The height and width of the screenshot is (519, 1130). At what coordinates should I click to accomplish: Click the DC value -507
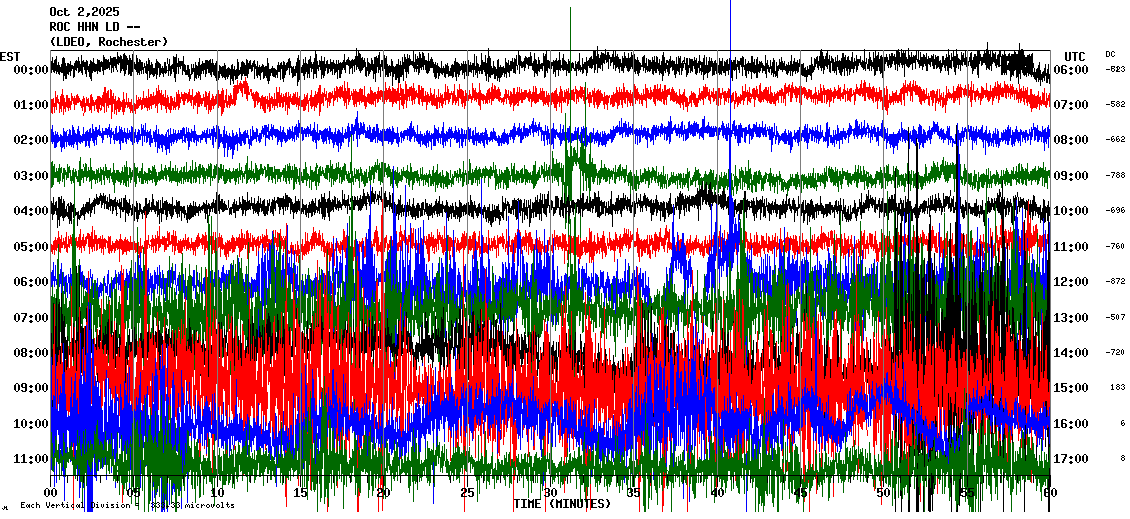[x=1116, y=318]
